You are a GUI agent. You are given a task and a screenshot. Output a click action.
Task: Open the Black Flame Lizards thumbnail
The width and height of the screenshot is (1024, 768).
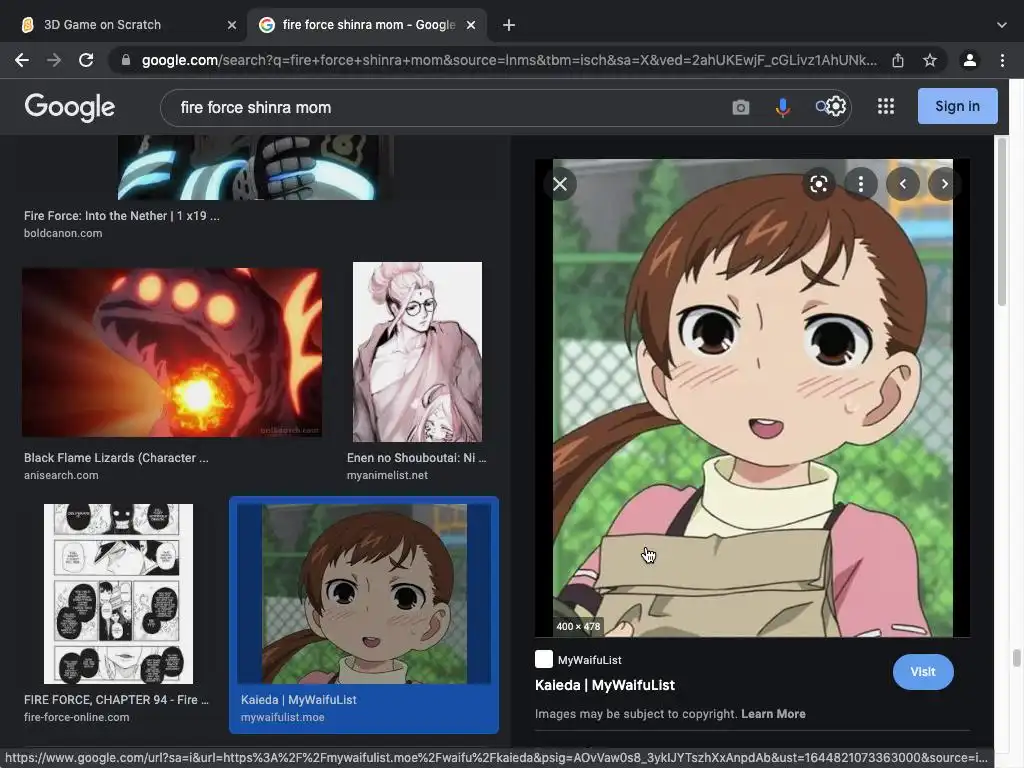point(172,352)
